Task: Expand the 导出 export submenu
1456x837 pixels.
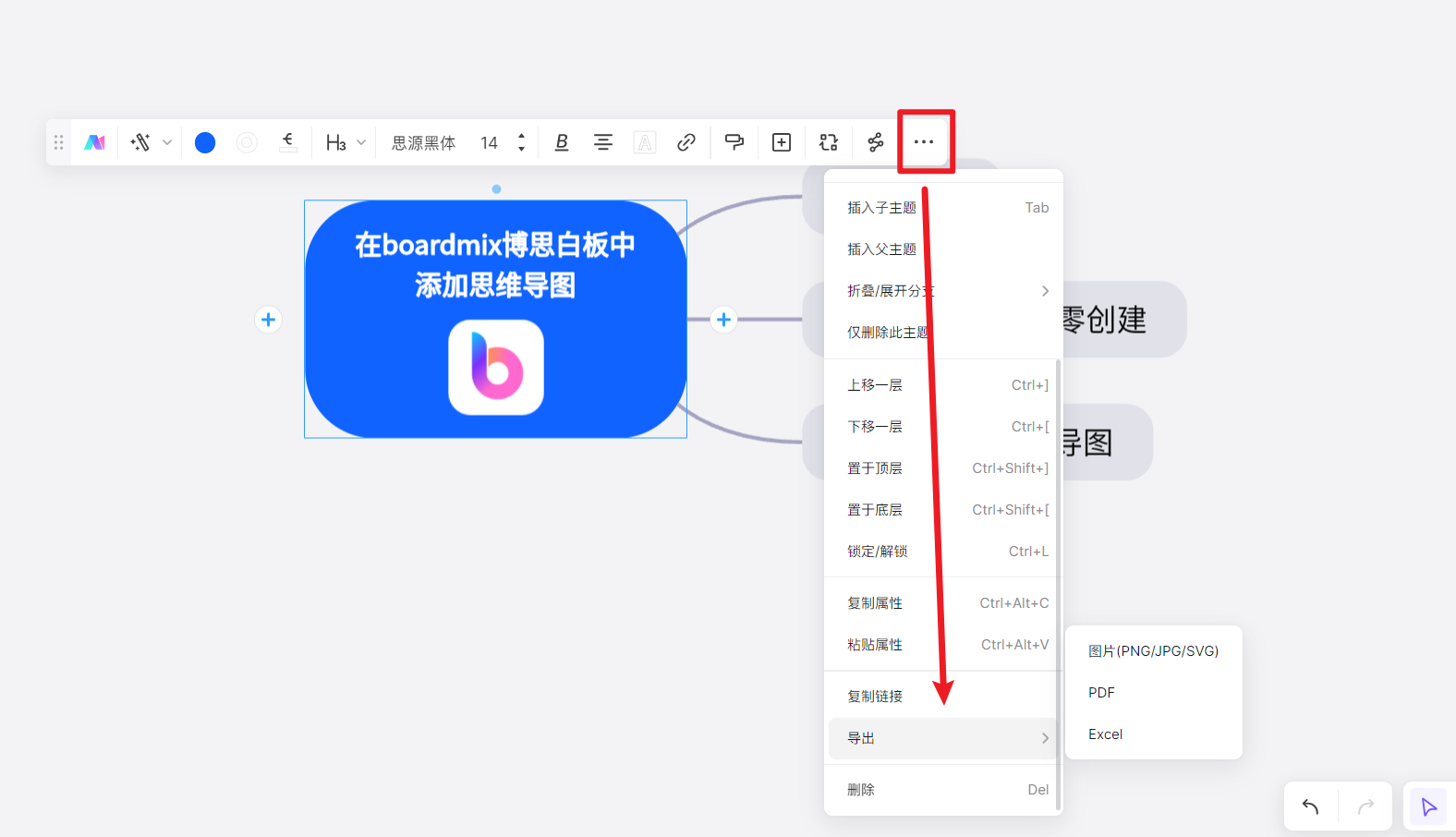Action: point(943,738)
